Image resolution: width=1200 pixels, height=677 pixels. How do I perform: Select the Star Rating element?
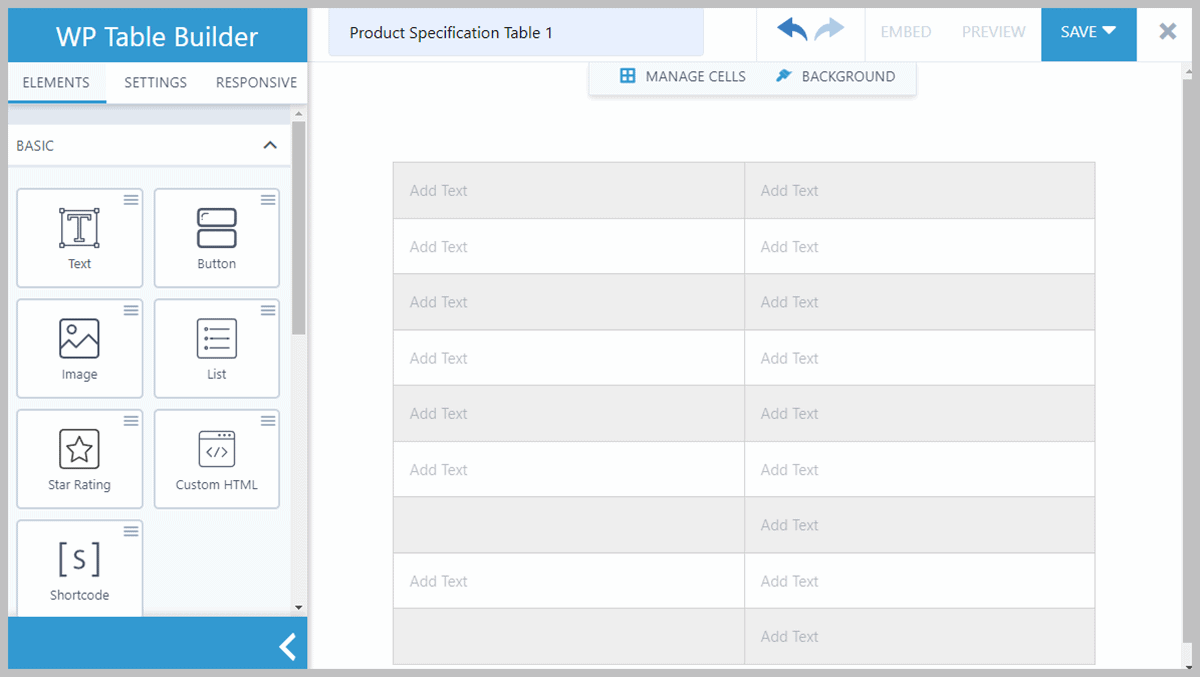coord(79,459)
